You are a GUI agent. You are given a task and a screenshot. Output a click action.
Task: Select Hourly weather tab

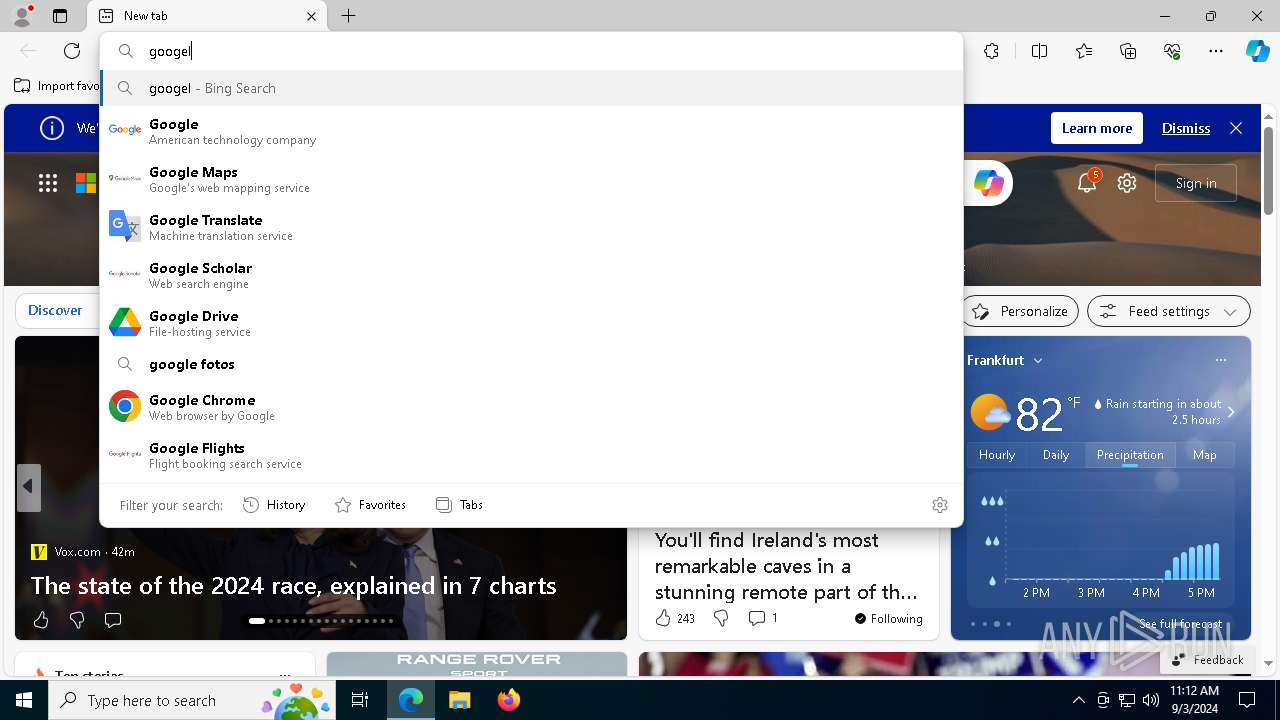pos(997,454)
